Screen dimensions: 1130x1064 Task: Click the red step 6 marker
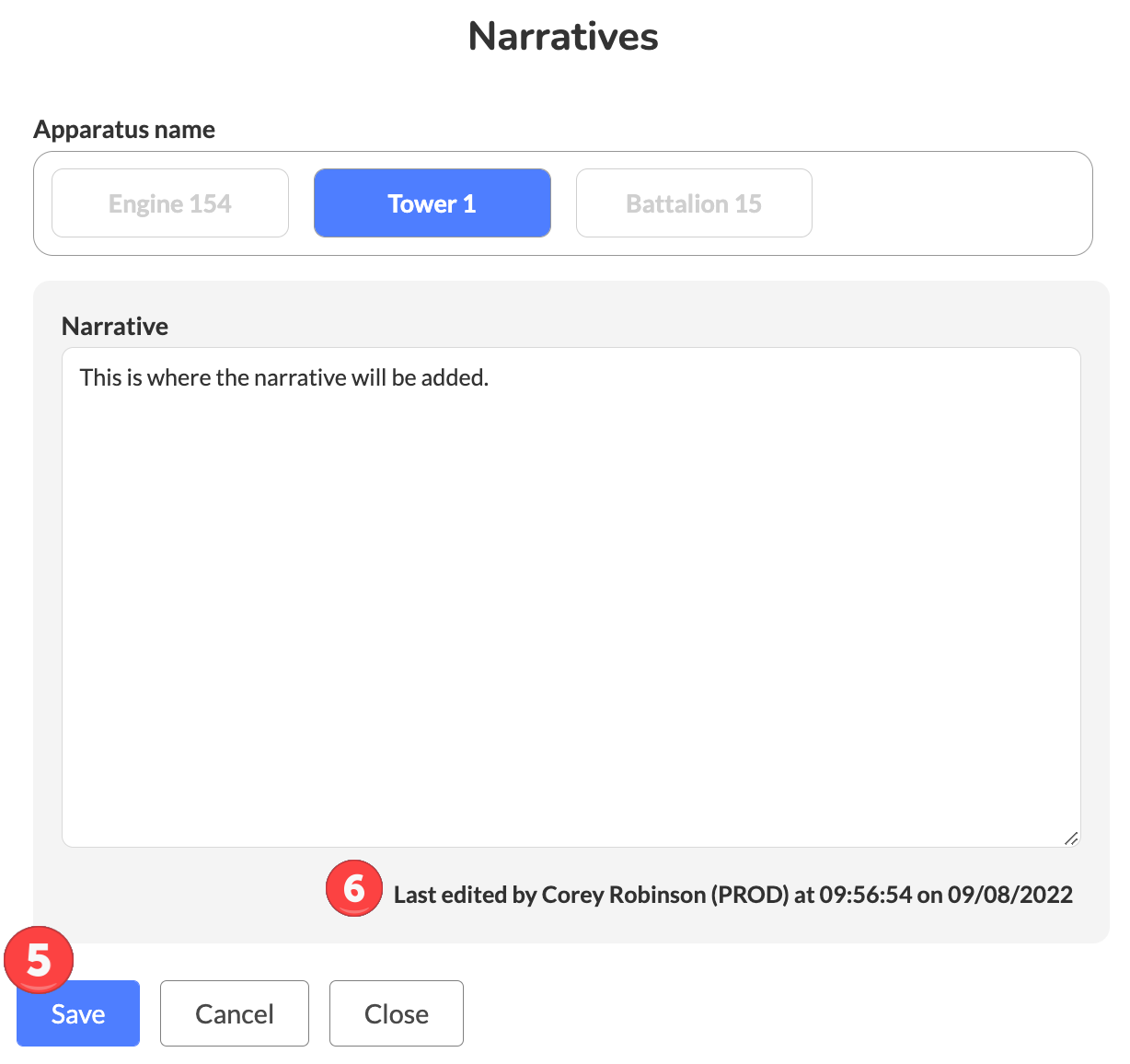(353, 888)
